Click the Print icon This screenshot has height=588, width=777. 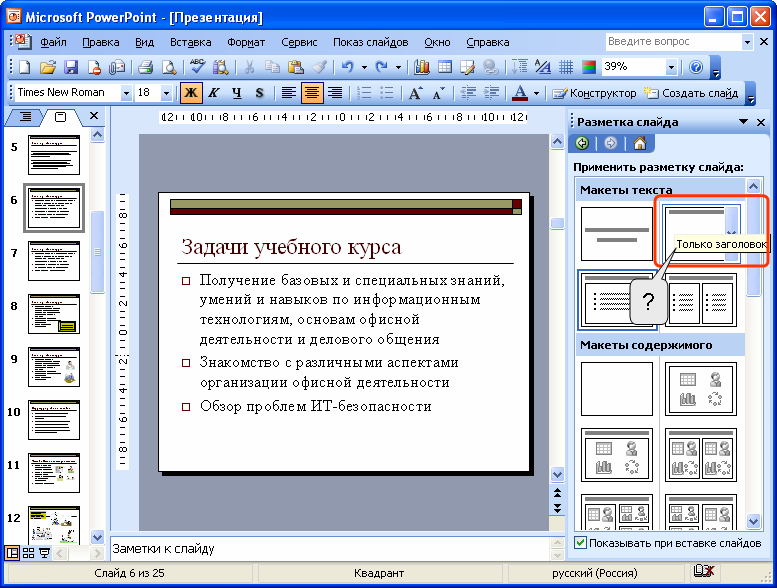pos(145,67)
